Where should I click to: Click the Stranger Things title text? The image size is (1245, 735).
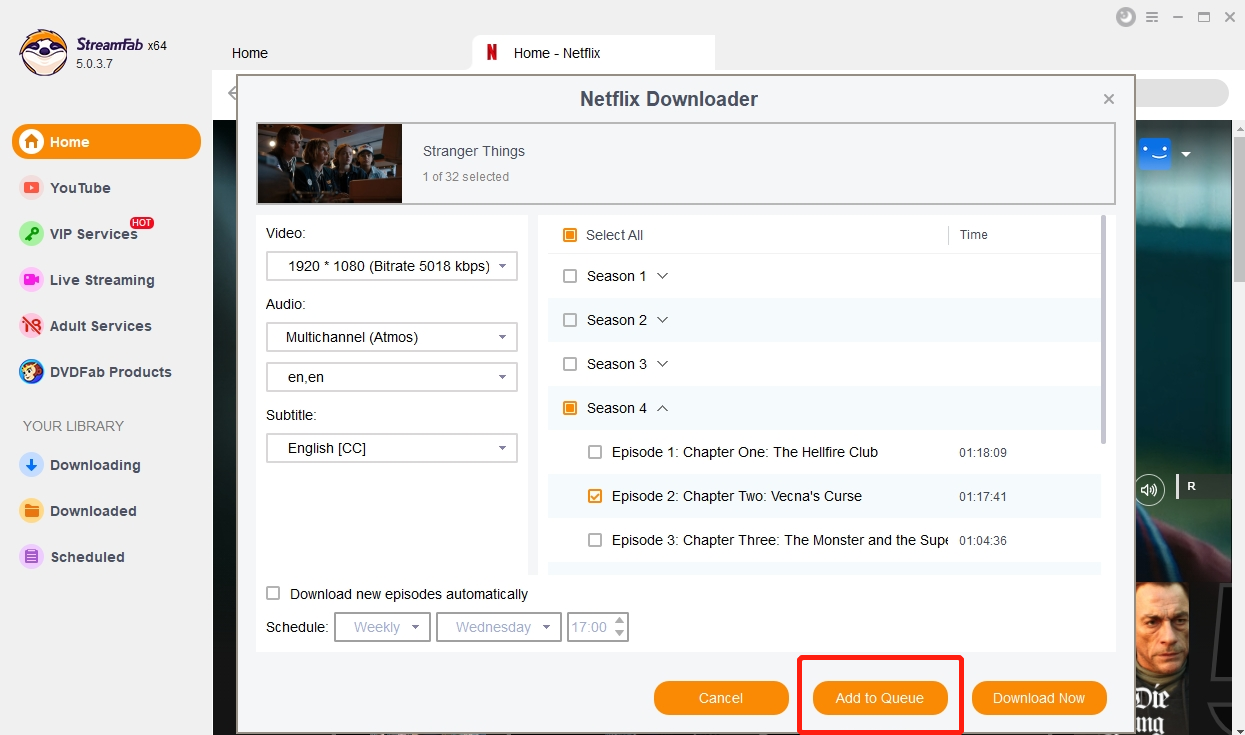[474, 151]
